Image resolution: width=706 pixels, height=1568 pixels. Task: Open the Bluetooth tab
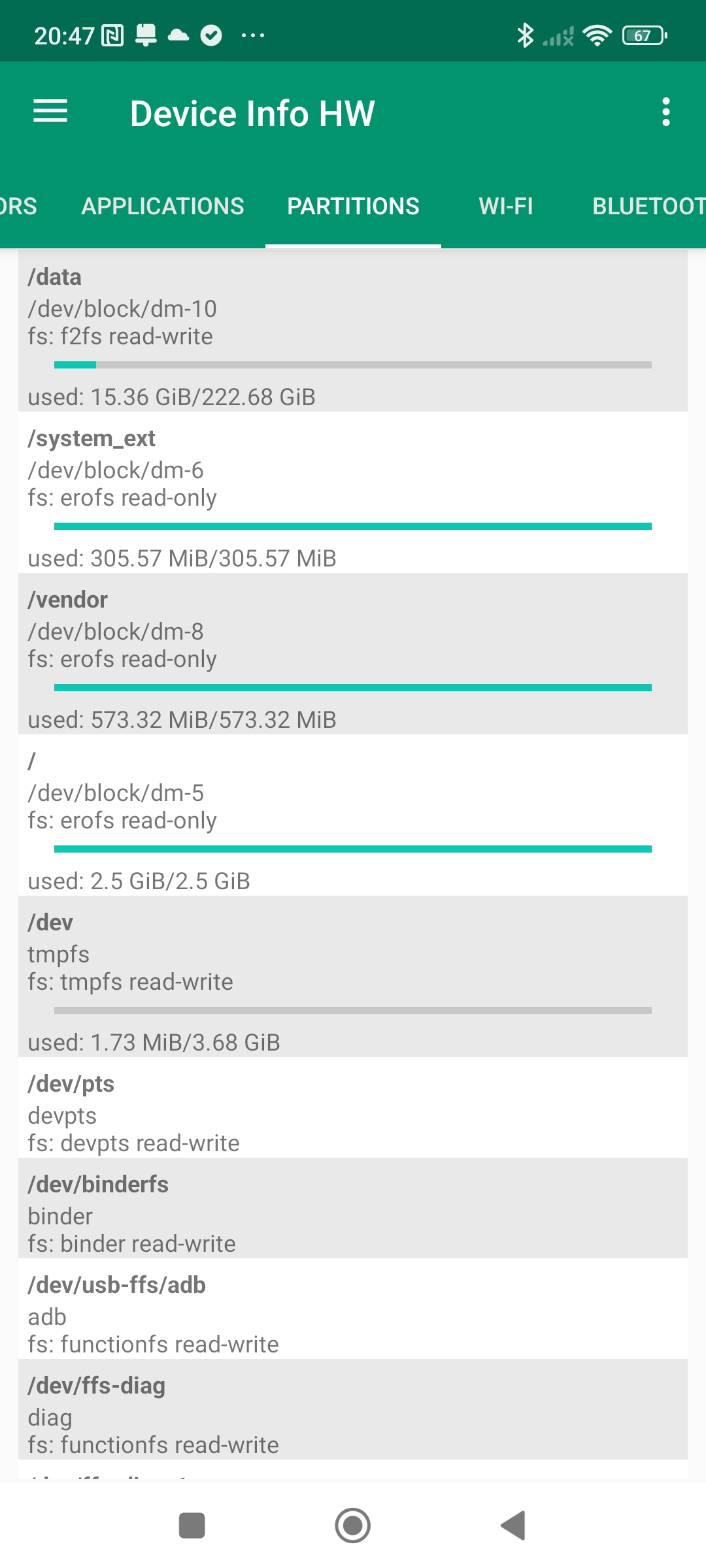pos(647,206)
